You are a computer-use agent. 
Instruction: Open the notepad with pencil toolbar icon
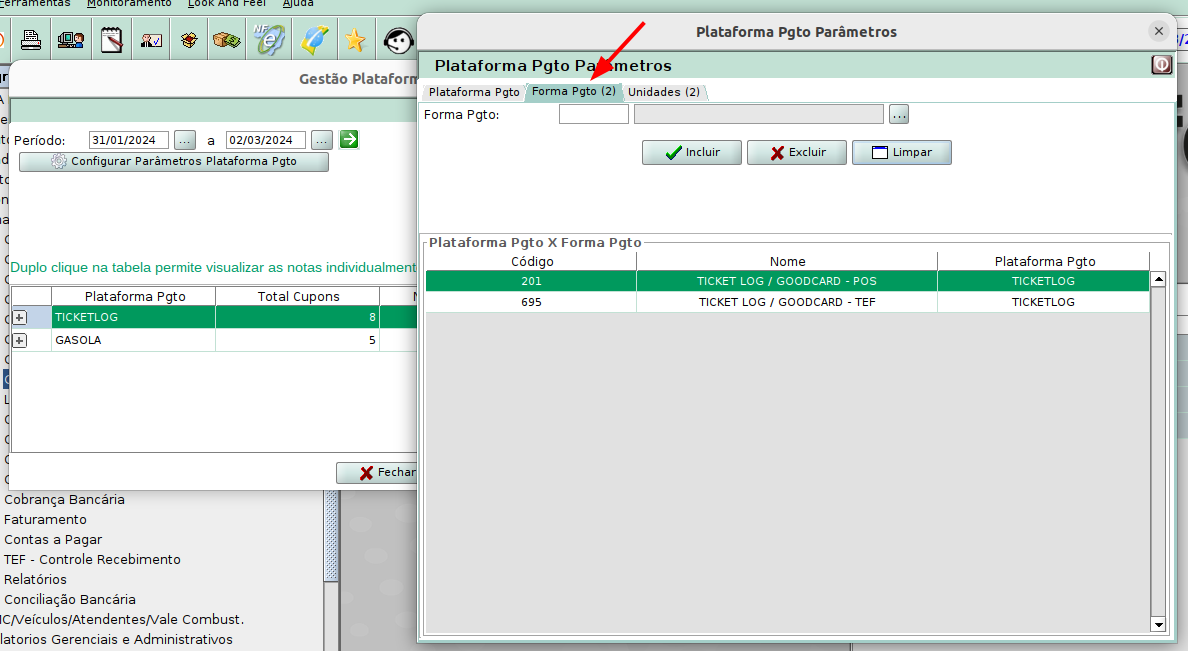[x=111, y=41]
